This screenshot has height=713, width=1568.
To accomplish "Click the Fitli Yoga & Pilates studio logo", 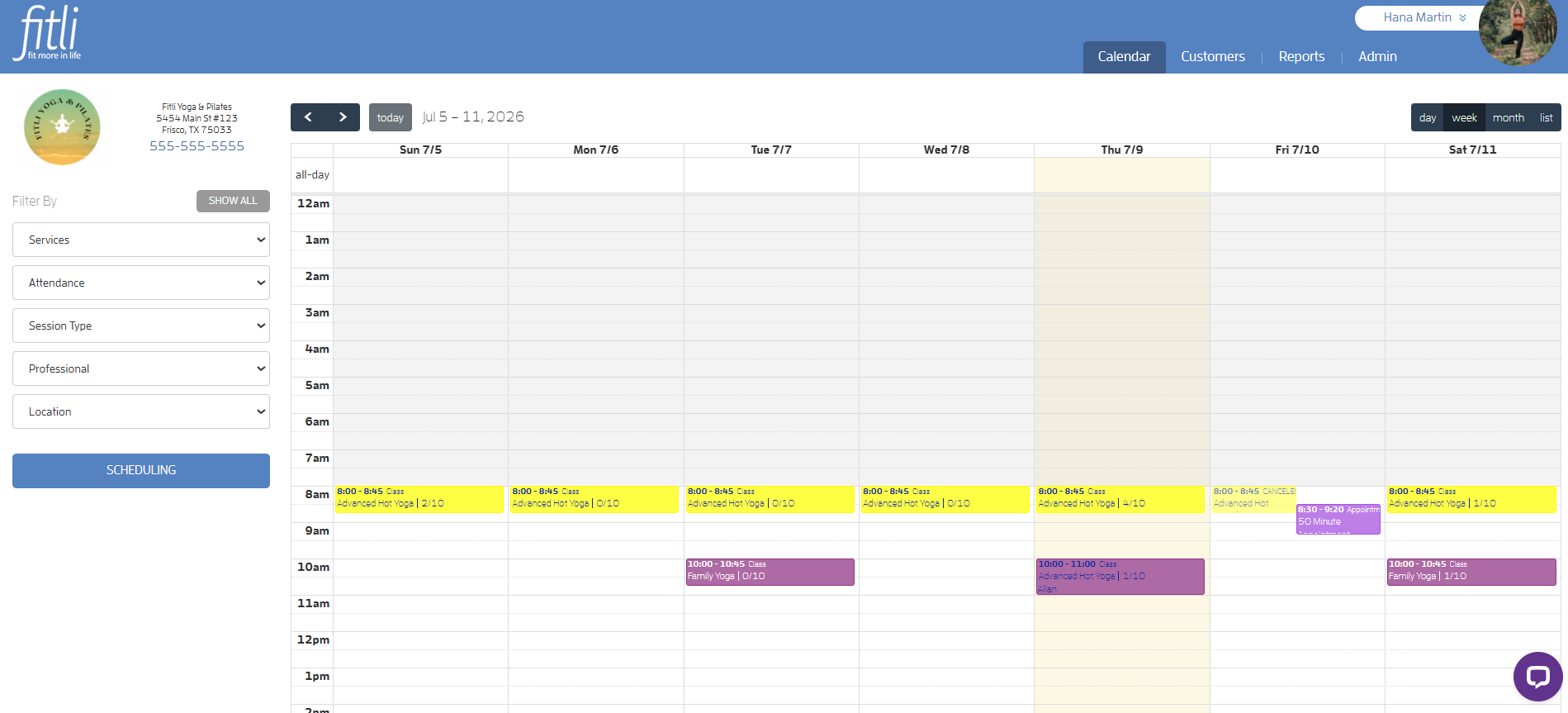I will click(63, 127).
